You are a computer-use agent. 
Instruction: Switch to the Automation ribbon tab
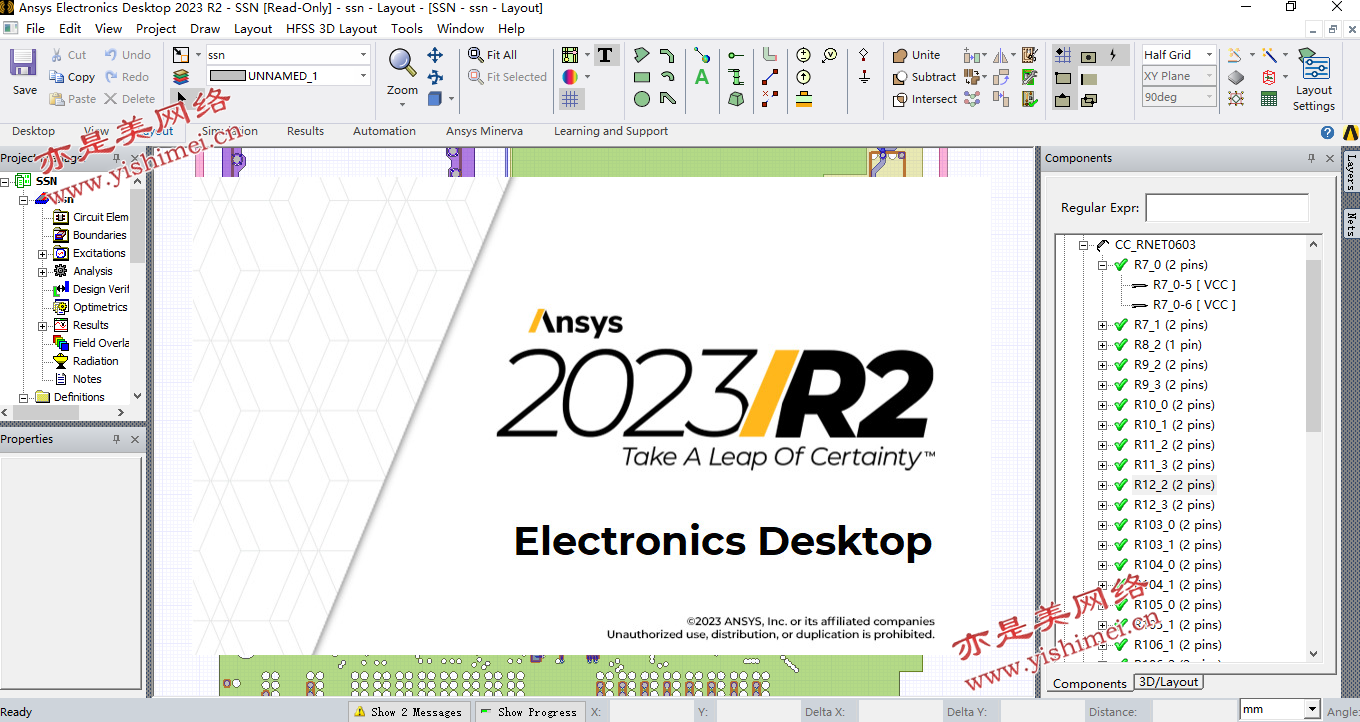click(384, 131)
